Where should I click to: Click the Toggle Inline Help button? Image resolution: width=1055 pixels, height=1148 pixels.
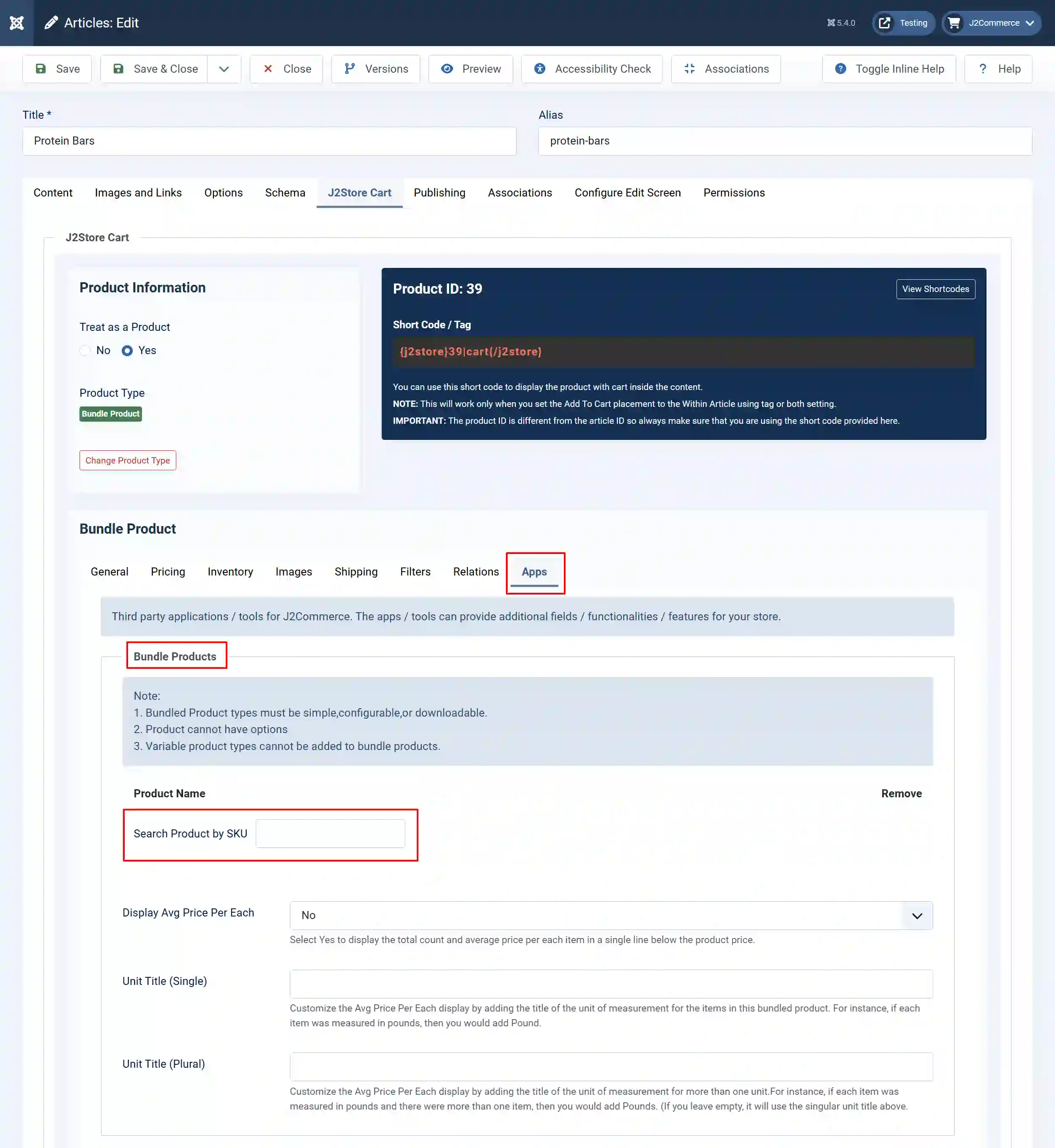(889, 69)
